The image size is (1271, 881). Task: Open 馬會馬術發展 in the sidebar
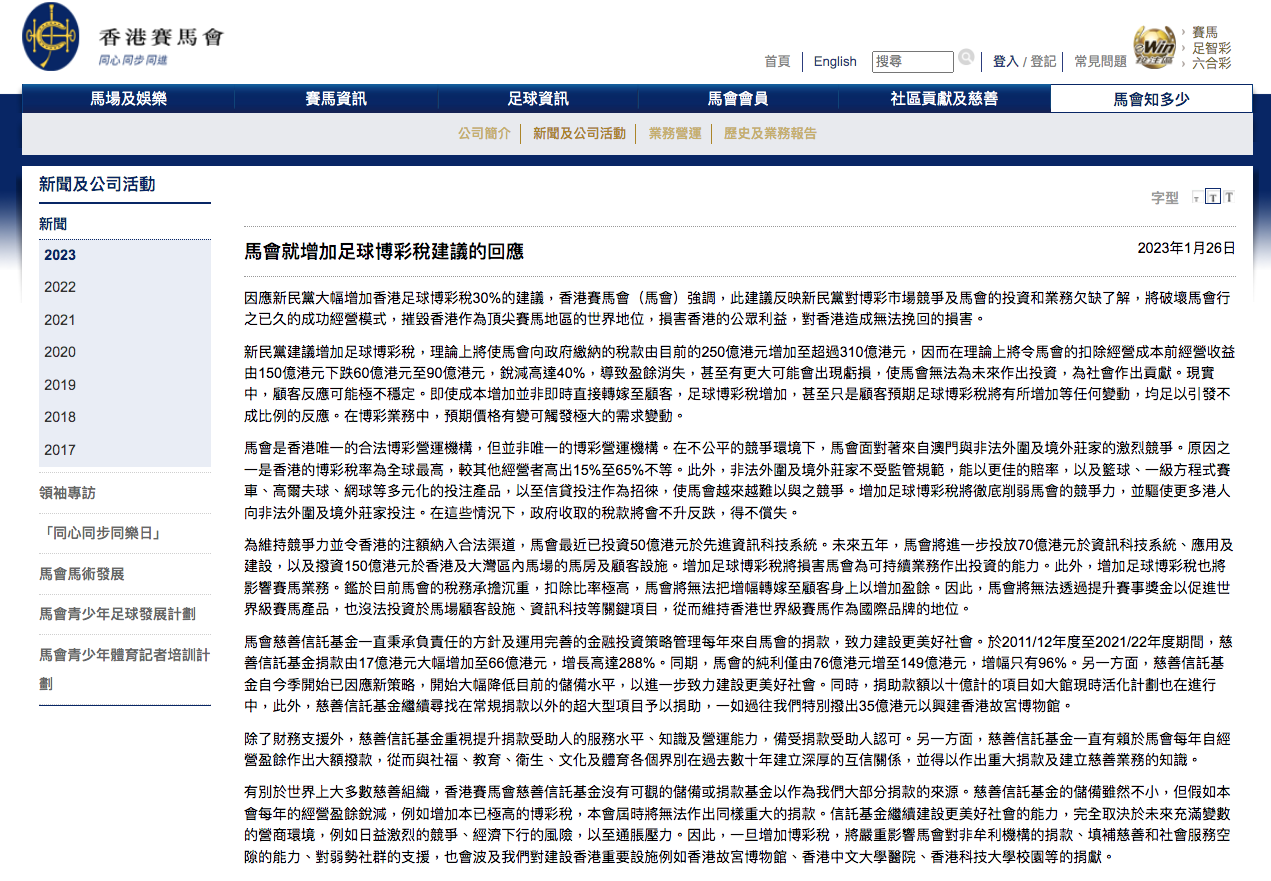pos(82,573)
